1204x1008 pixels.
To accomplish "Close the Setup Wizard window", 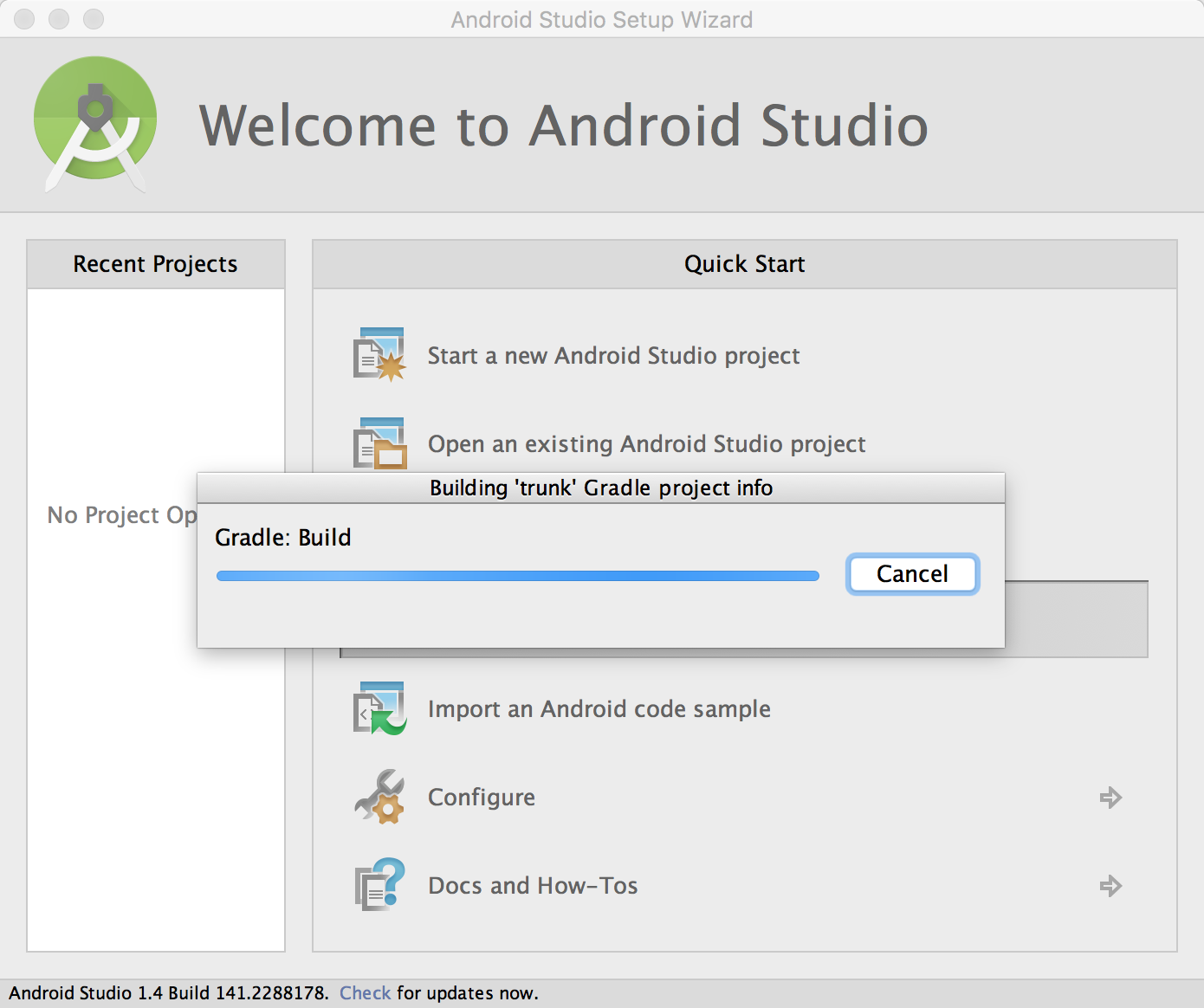I will pyautogui.click(x=24, y=19).
